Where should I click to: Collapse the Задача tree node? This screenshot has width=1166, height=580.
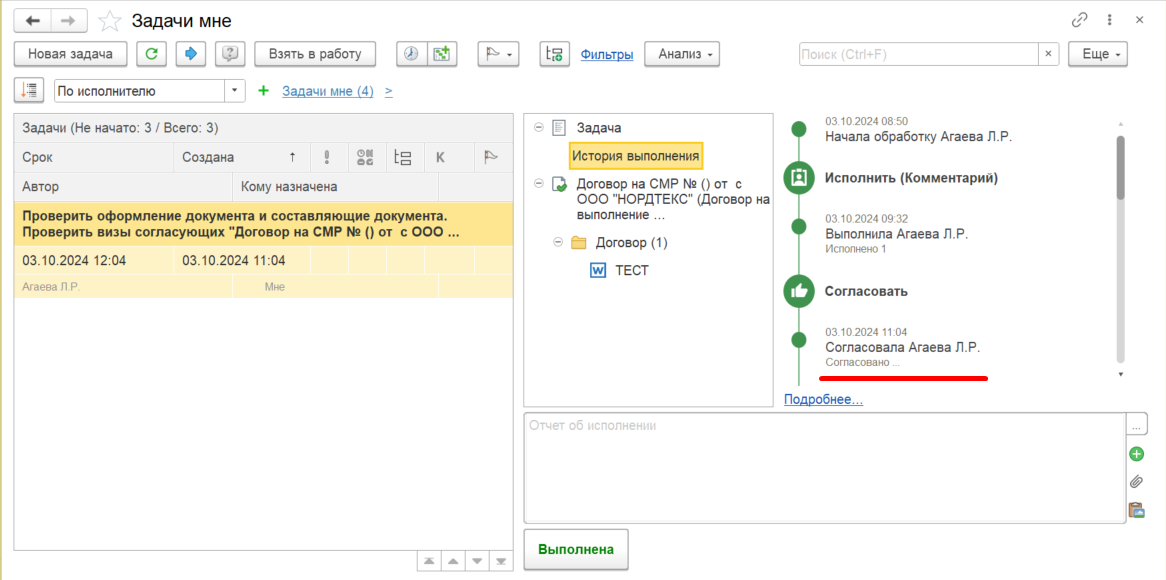pos(538,128)
